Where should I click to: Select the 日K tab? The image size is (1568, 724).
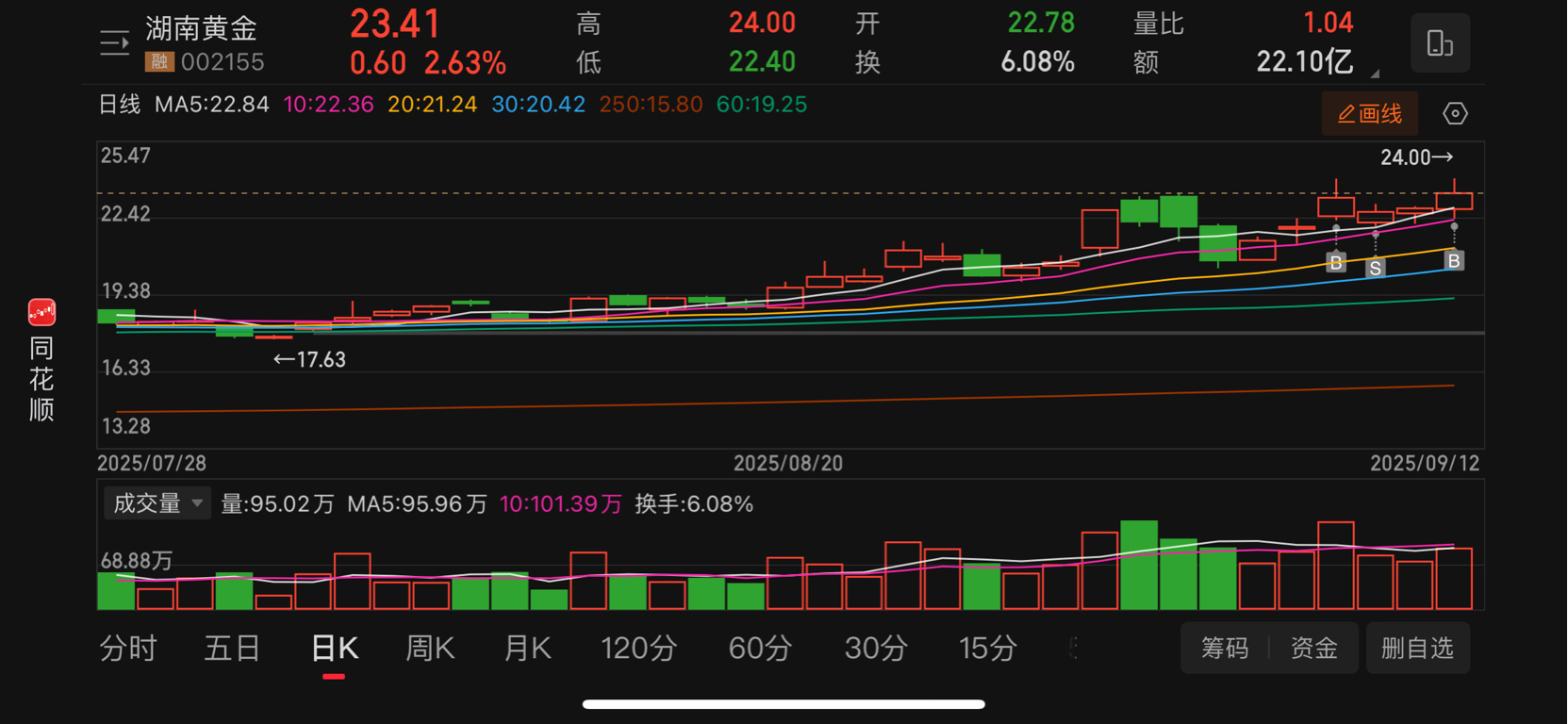pyautogui.click(x=335, y=649)
